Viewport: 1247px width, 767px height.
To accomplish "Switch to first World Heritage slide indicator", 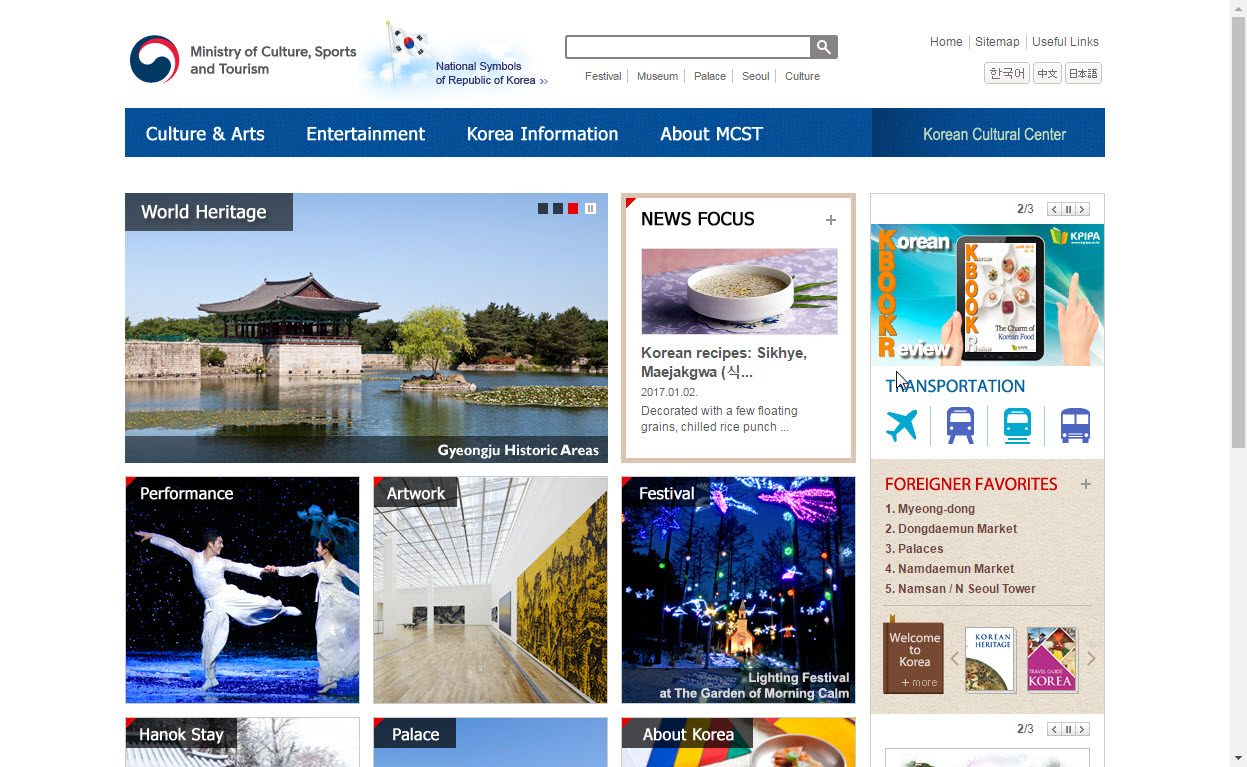I will (x=543, y=209).
